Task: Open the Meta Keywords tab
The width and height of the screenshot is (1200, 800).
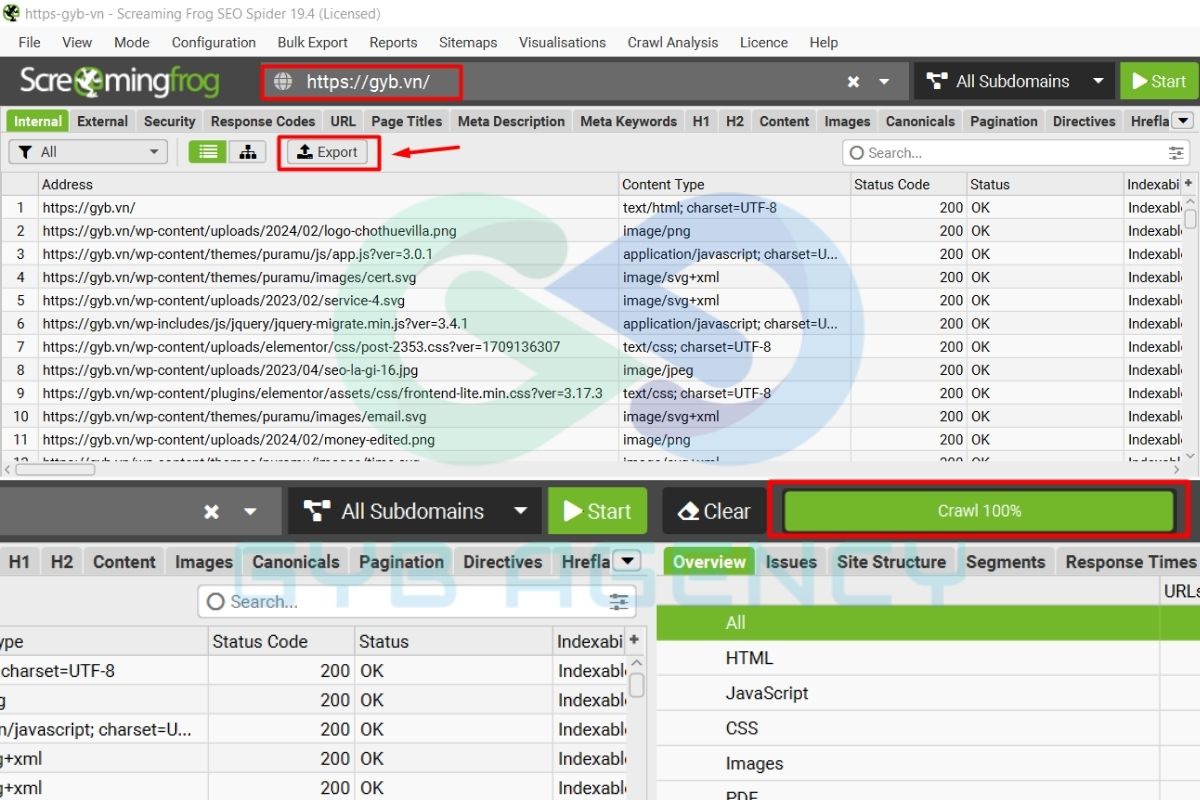Action: 629,121
